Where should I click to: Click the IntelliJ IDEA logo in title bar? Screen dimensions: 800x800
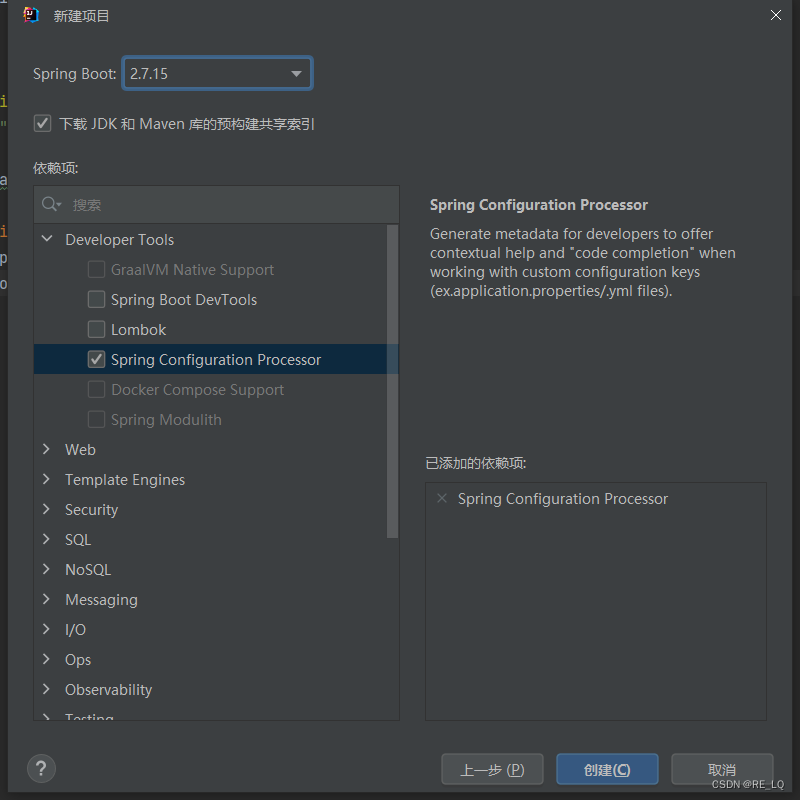point(30,15)
